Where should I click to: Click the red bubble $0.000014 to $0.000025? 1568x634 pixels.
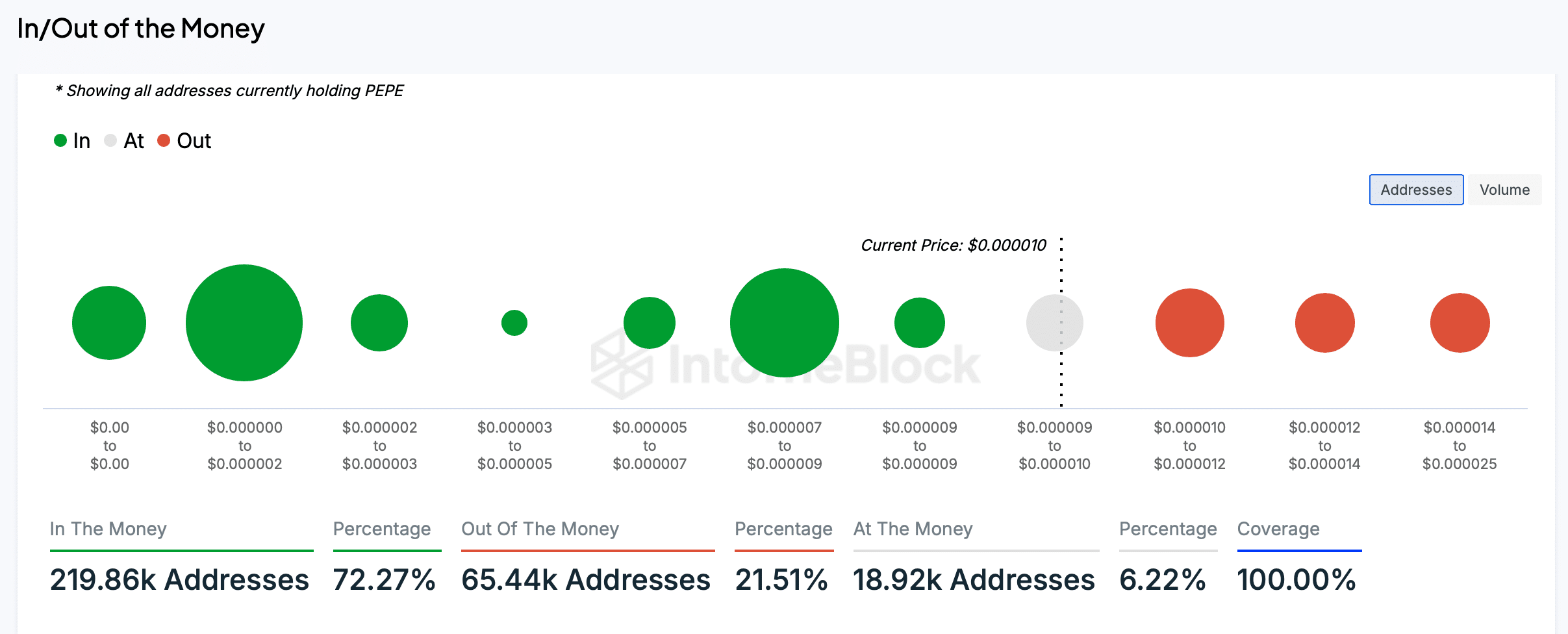pyautogui.click(x=1460, y=323)
